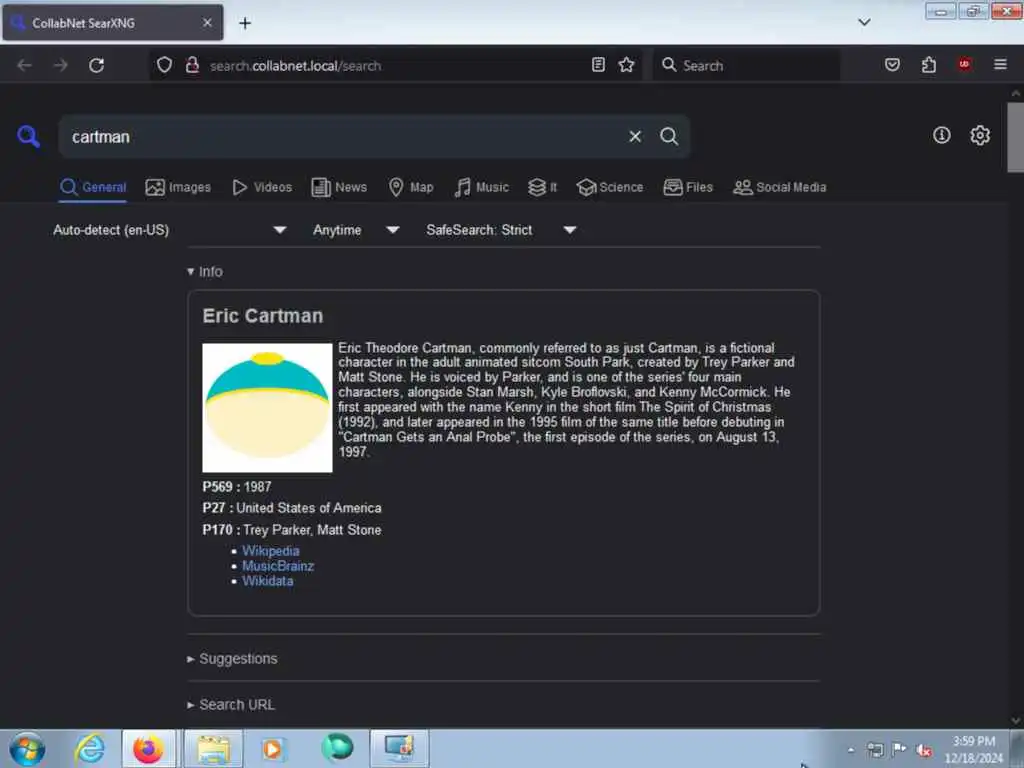Click the page vertical scrollbar thumb
The width and height of the screenshot is (1024, 768).
tap(1015, 137)
